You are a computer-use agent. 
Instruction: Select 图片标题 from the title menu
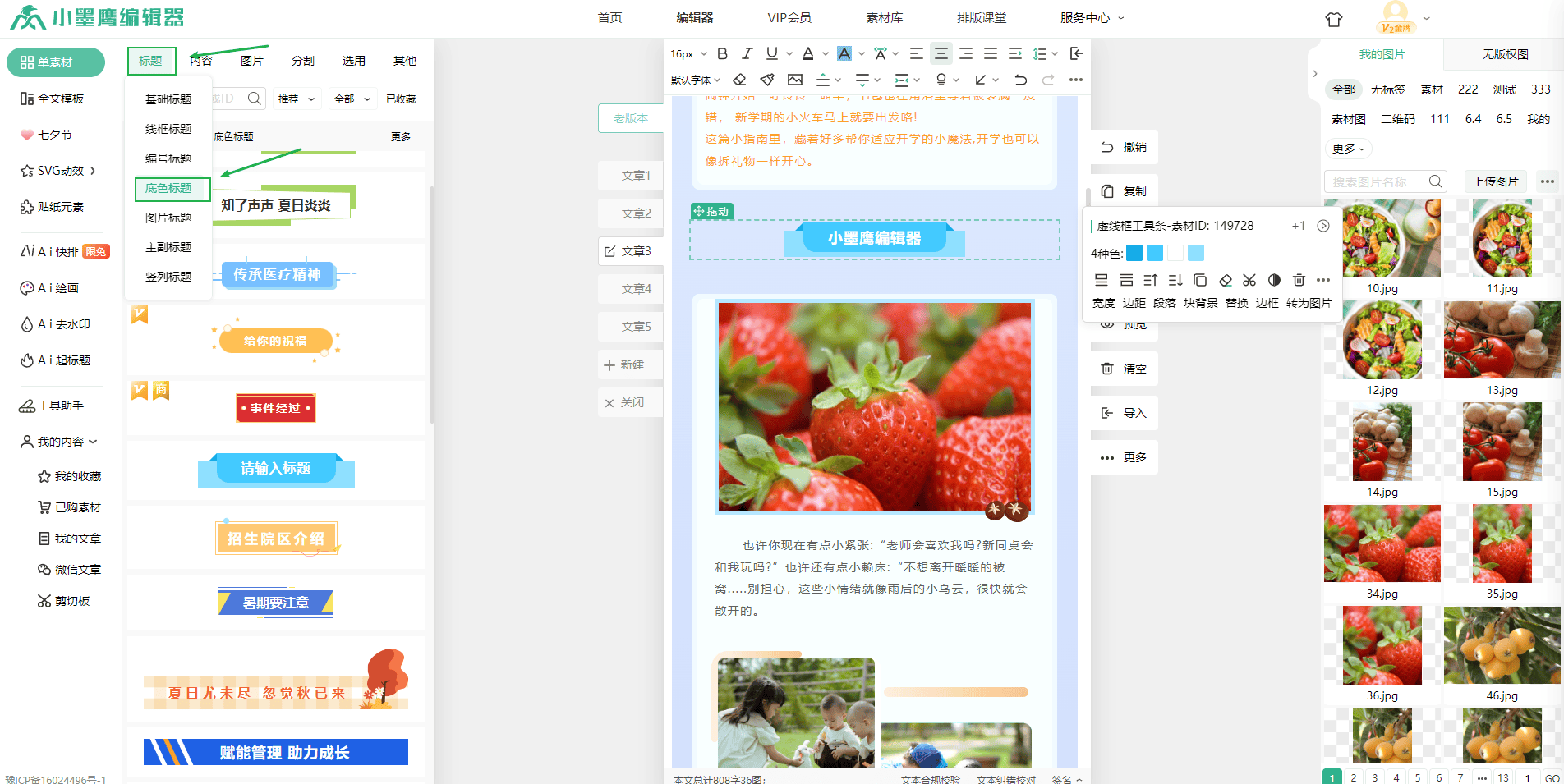168,218
